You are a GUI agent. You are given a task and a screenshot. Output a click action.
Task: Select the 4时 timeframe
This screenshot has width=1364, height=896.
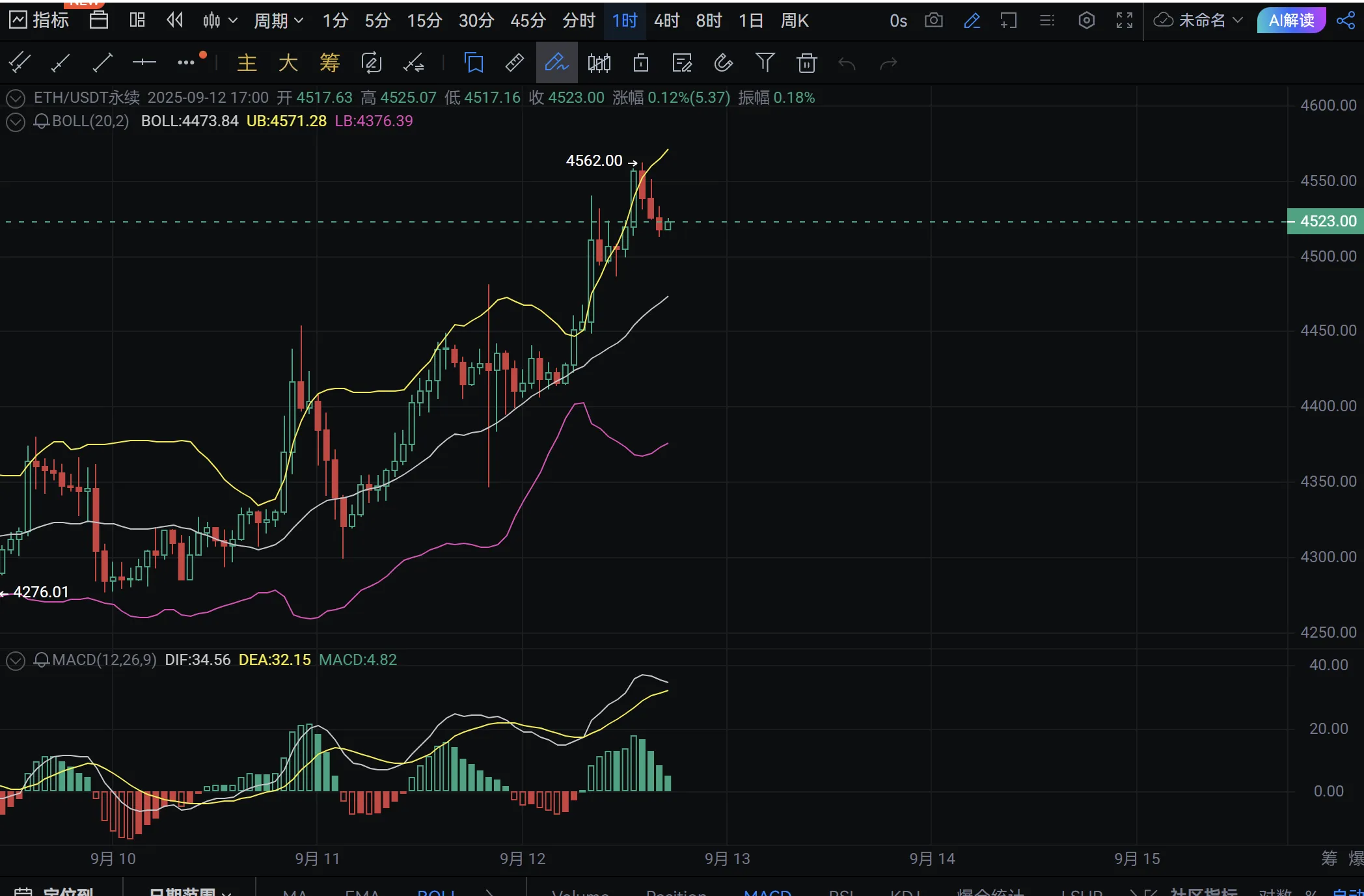[x=666, y=21]
